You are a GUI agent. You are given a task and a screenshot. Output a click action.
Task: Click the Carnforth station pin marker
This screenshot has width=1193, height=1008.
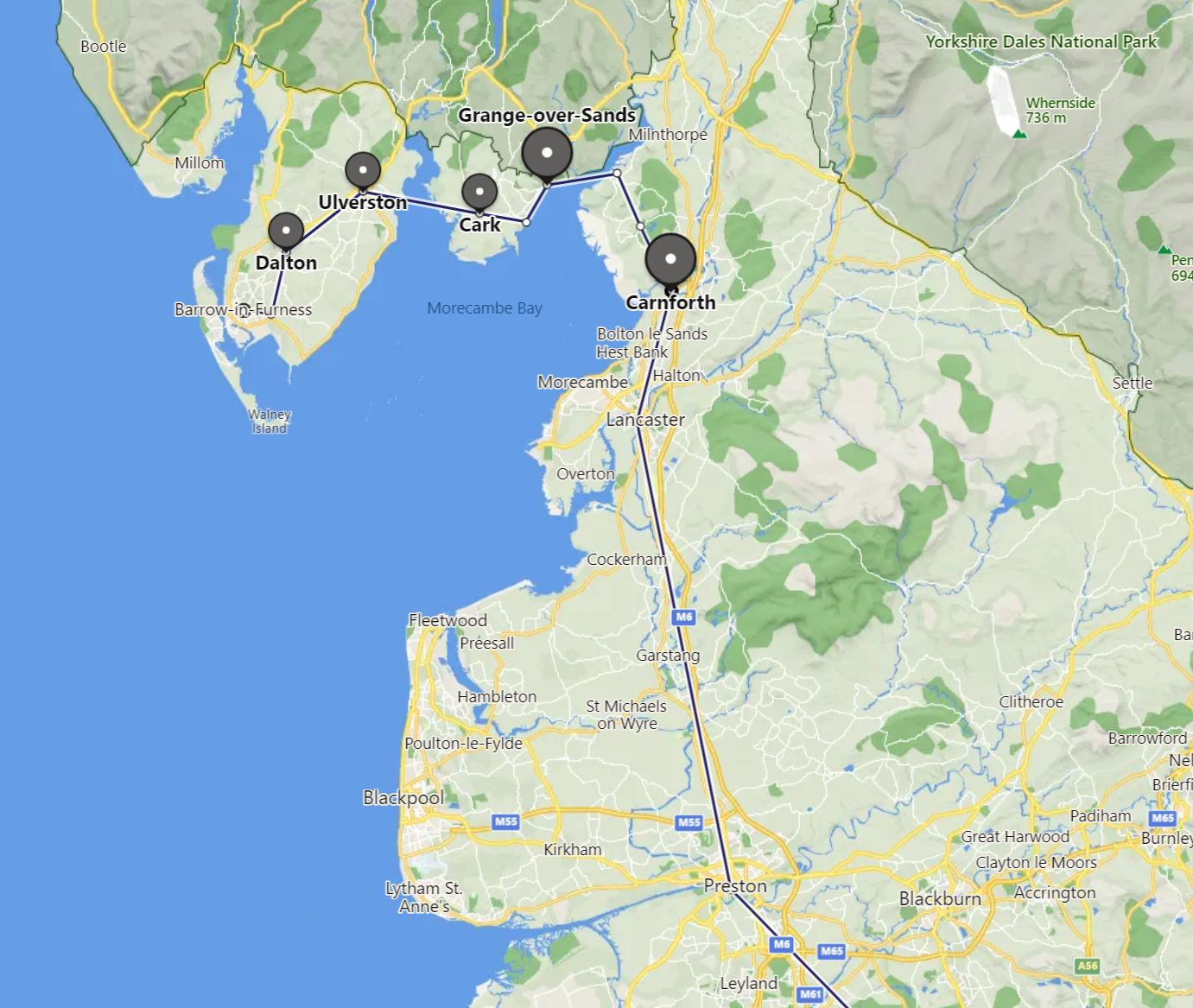point(670,260)
